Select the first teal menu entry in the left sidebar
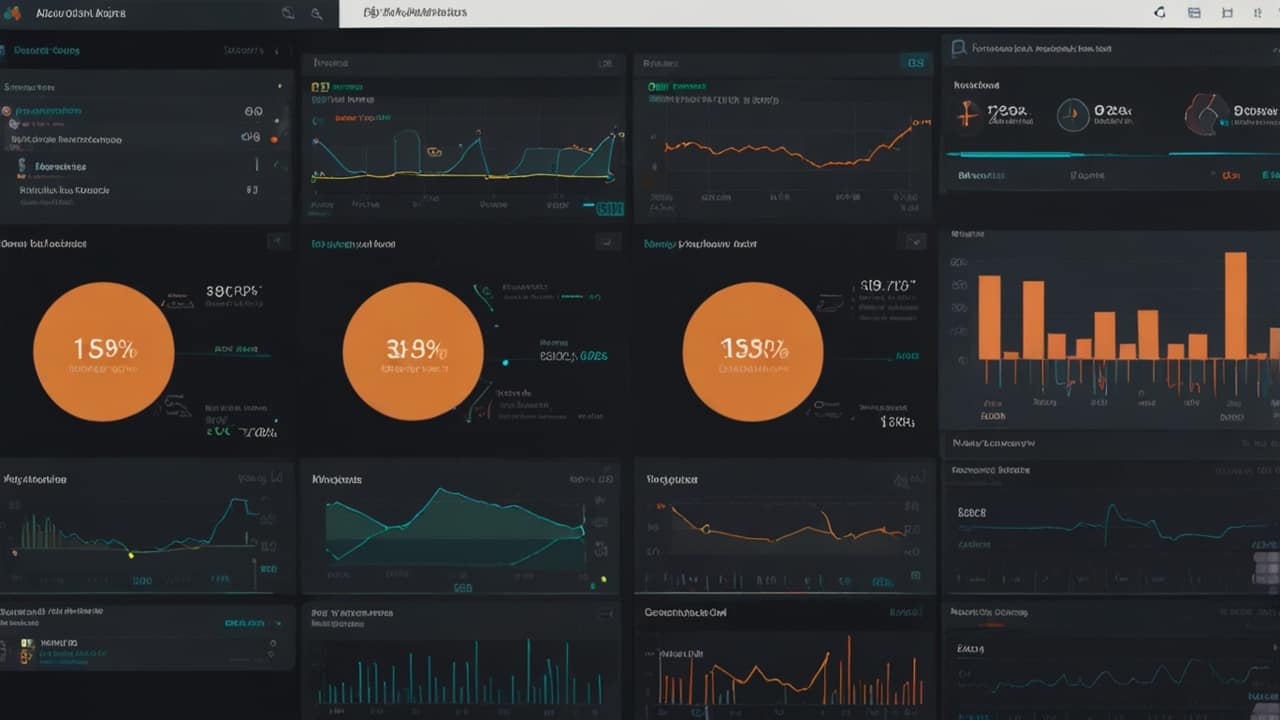Viewport: 1280px width, 720px height. point(48,111)
